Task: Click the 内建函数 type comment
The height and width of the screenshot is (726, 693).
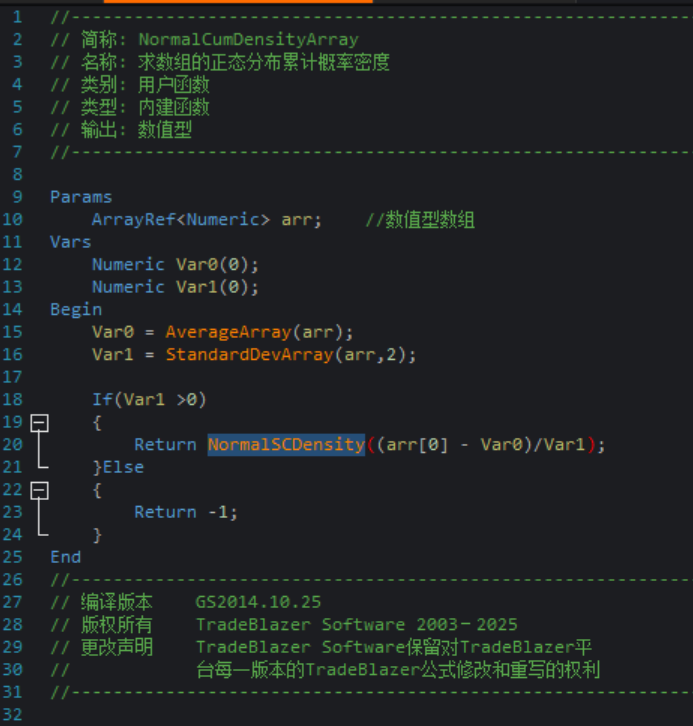Action: [174, 107]
